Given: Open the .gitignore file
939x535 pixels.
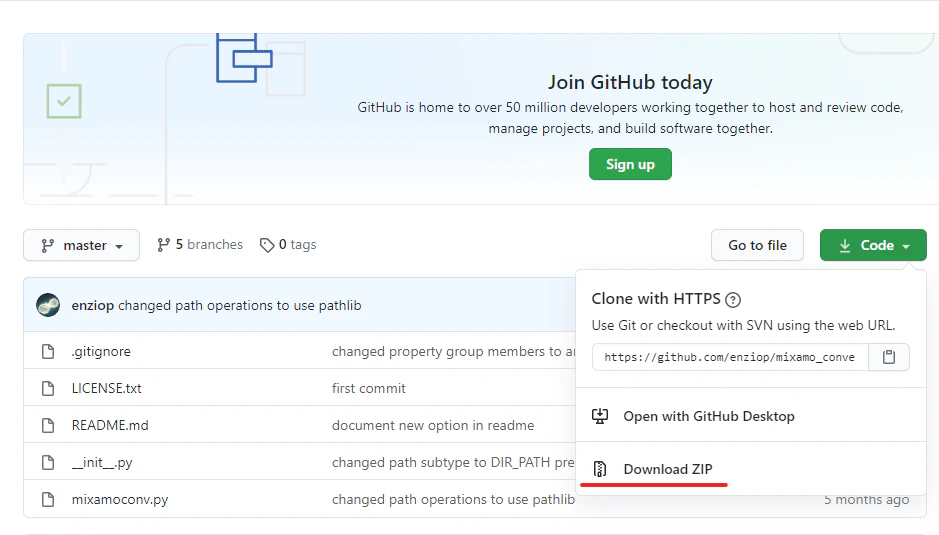Looking at the screenshot, I should point(101,352).
